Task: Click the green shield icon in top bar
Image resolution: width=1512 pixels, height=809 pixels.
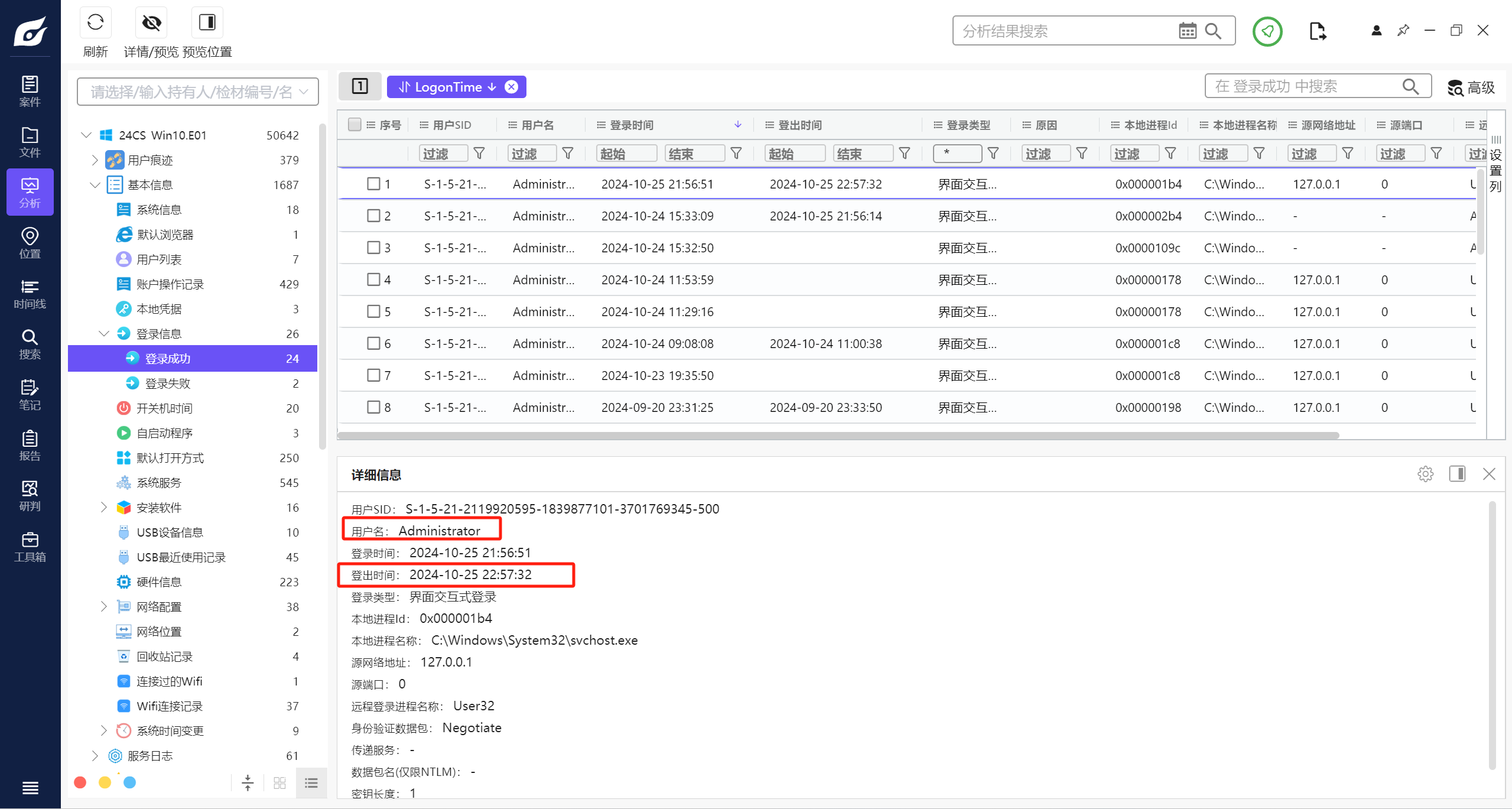Action: point(1267,31)
